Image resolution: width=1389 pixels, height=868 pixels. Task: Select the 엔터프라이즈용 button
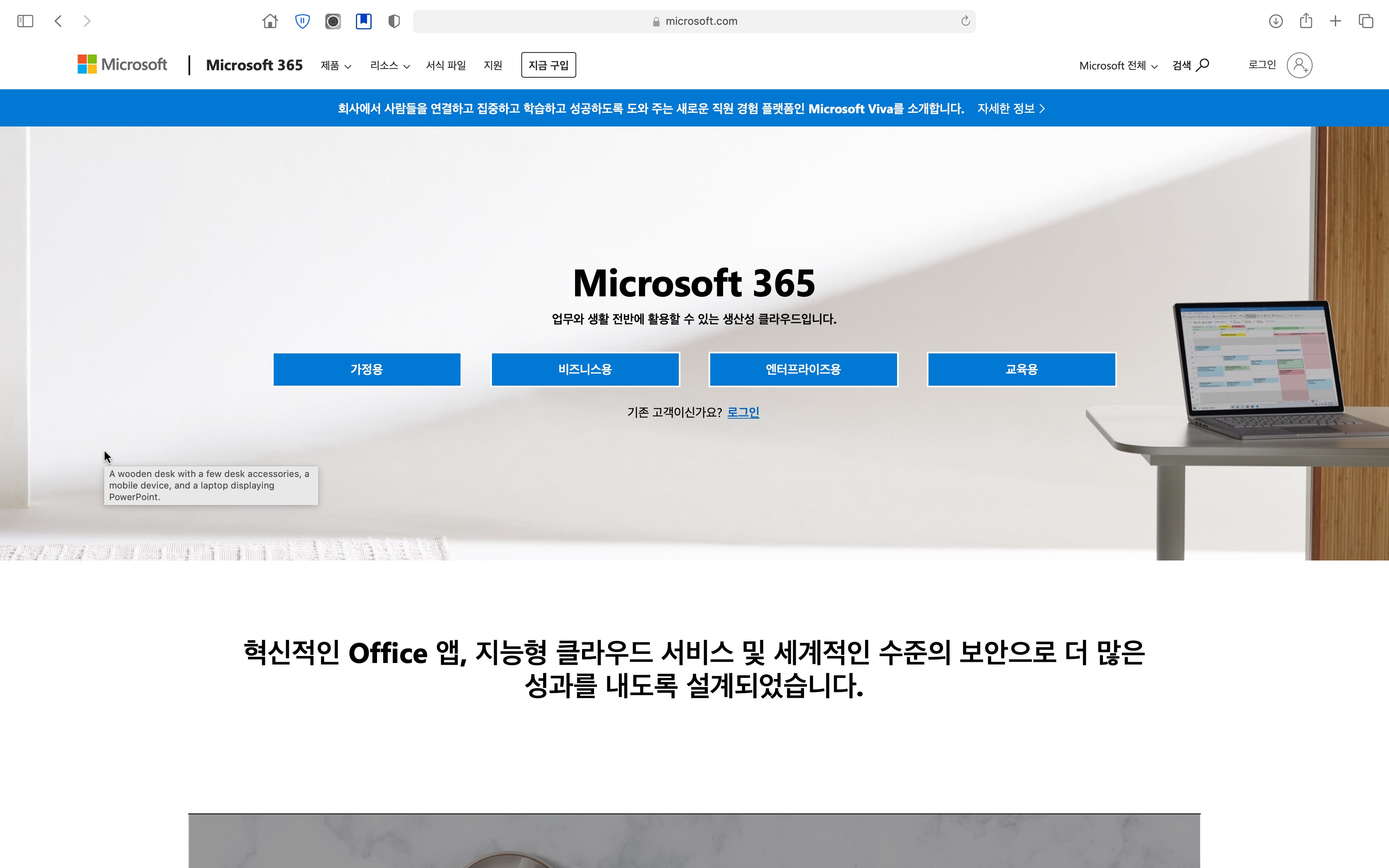pyautogui.click(x=804, y=369)
